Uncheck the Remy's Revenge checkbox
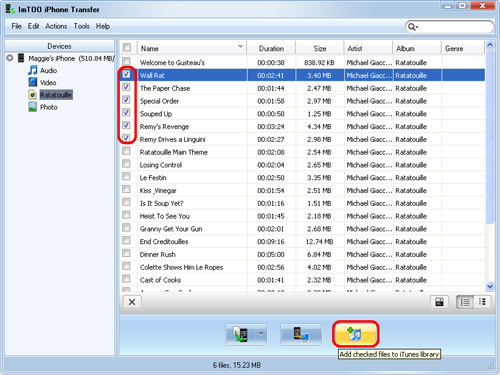 pyautogui.click(x=126, y=125)
